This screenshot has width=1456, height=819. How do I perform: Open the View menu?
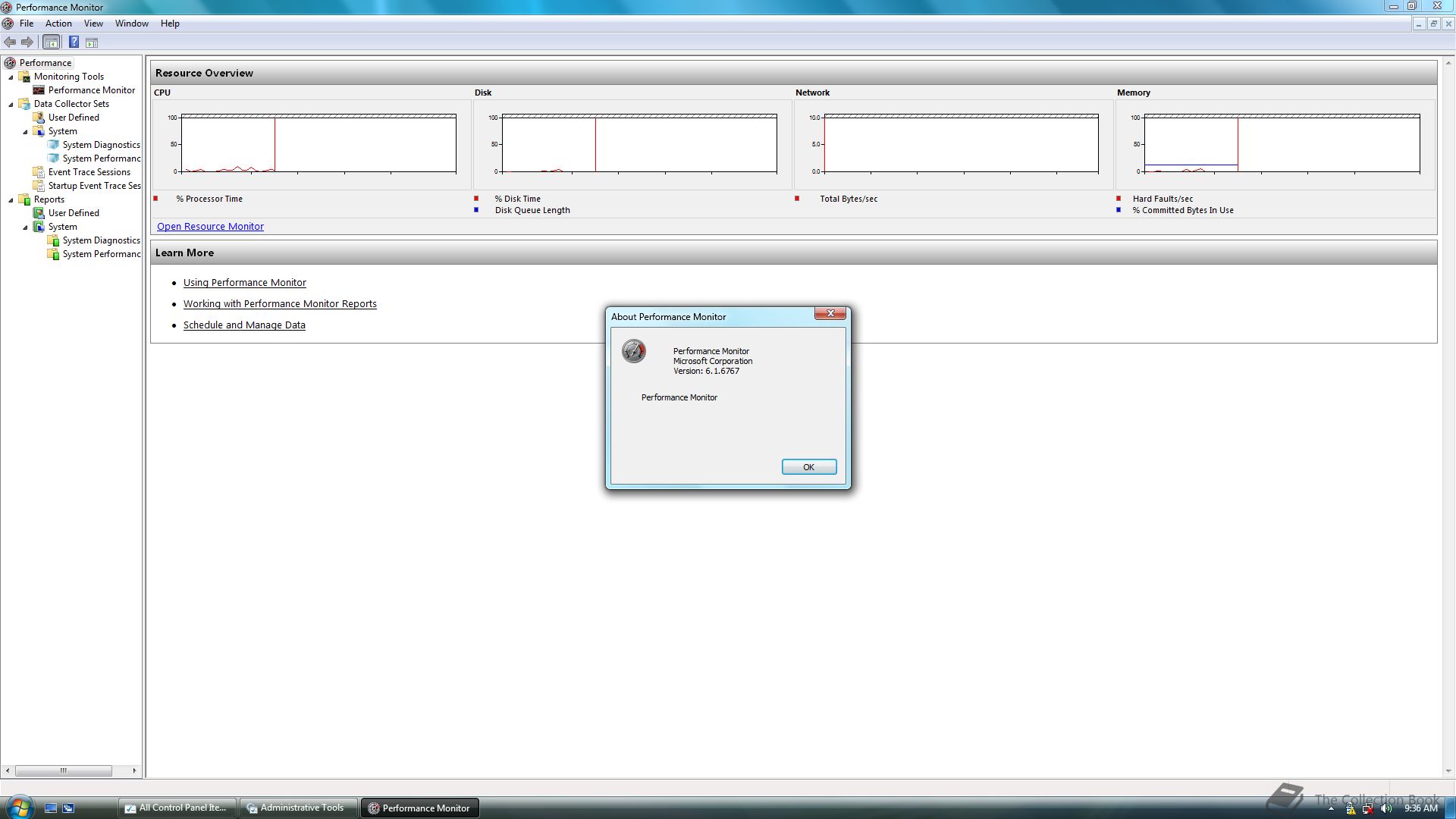tap(93, 24)
